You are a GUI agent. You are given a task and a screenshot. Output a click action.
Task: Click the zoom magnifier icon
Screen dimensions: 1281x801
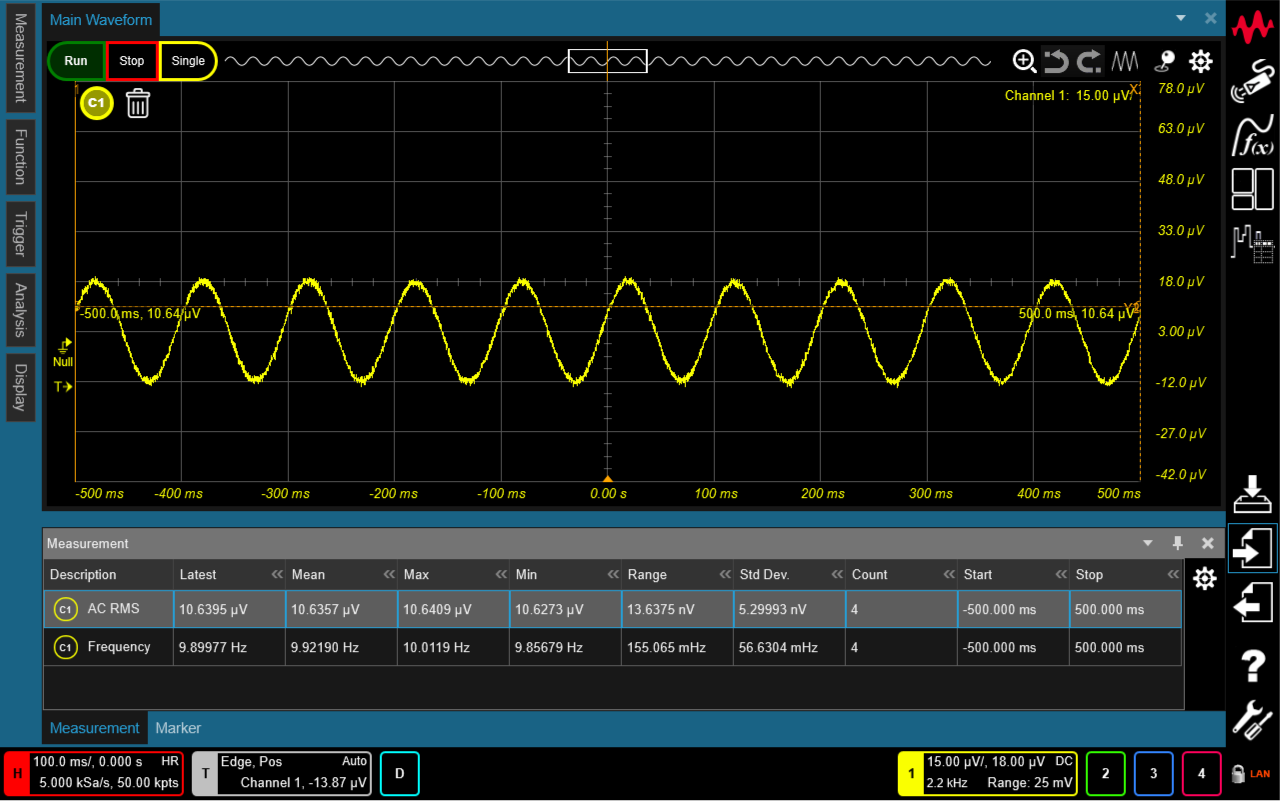coord(1024,61)
